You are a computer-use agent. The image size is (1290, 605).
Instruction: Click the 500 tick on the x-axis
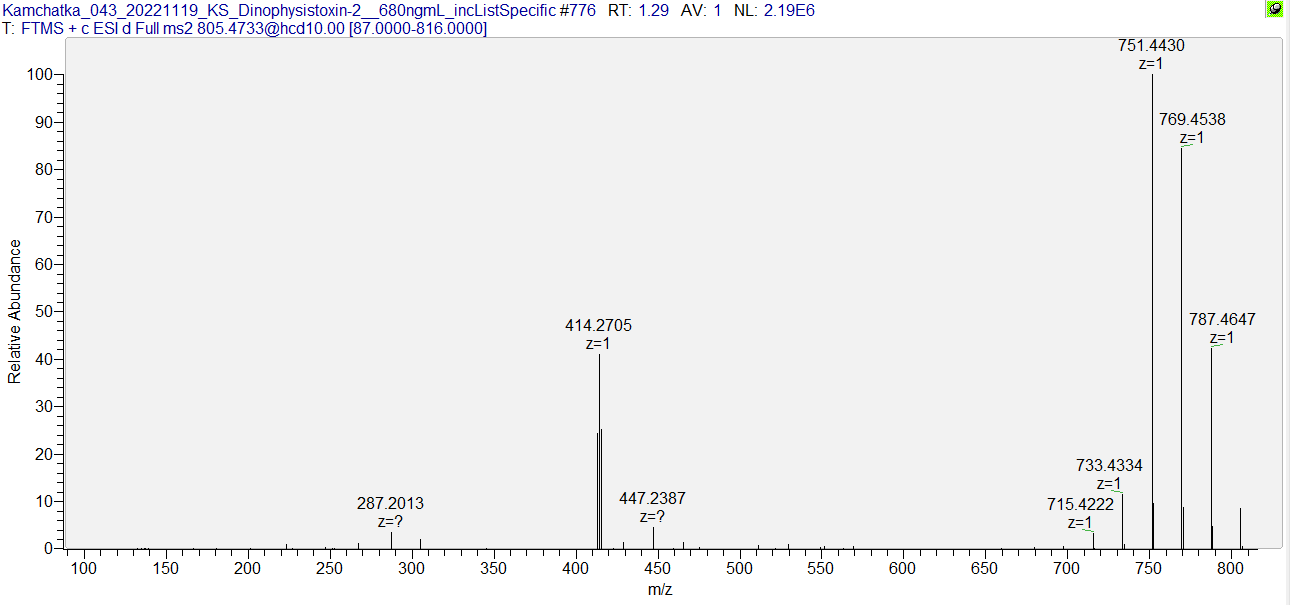pos(740,568)
